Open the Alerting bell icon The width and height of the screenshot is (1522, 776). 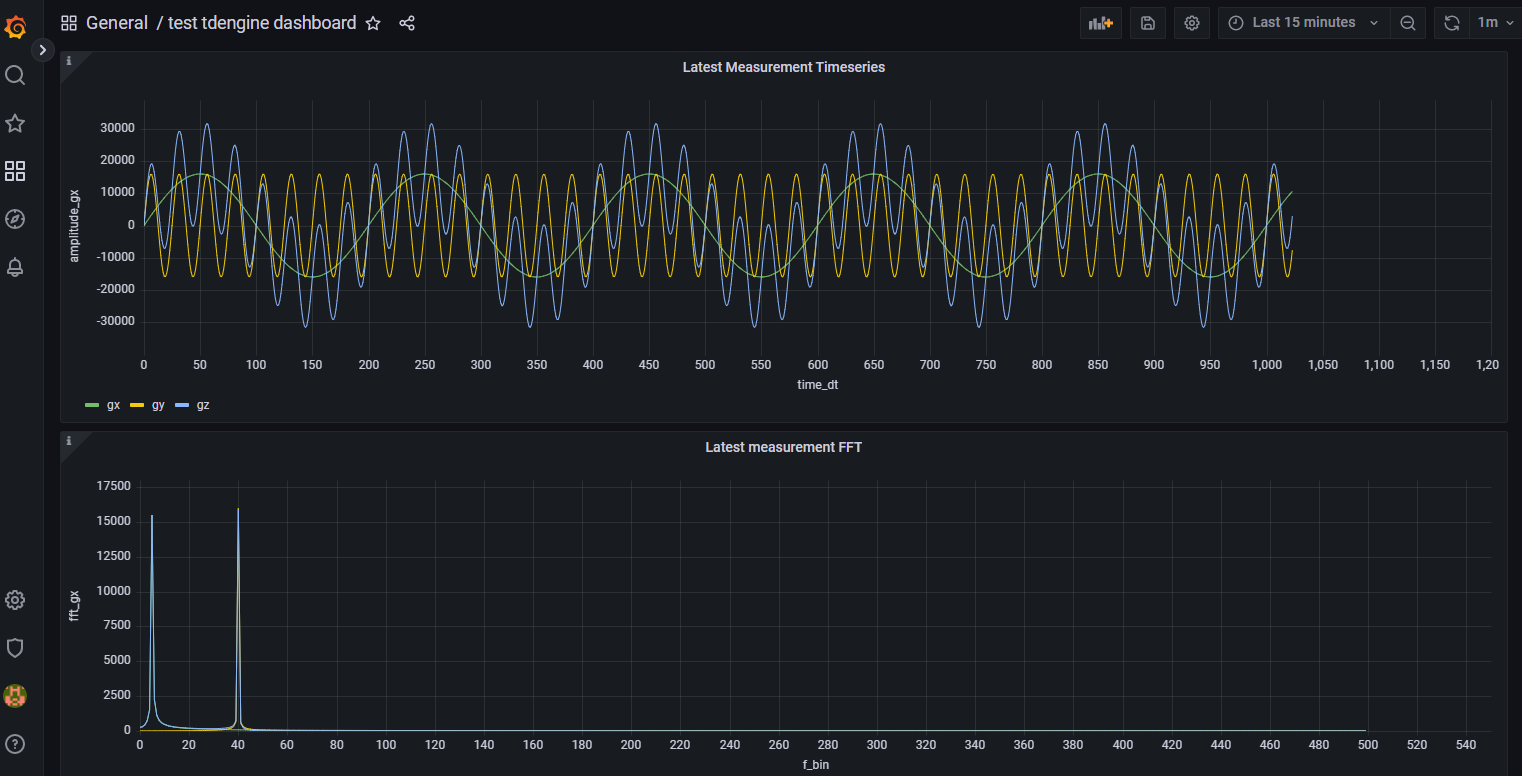coord(15,267)
